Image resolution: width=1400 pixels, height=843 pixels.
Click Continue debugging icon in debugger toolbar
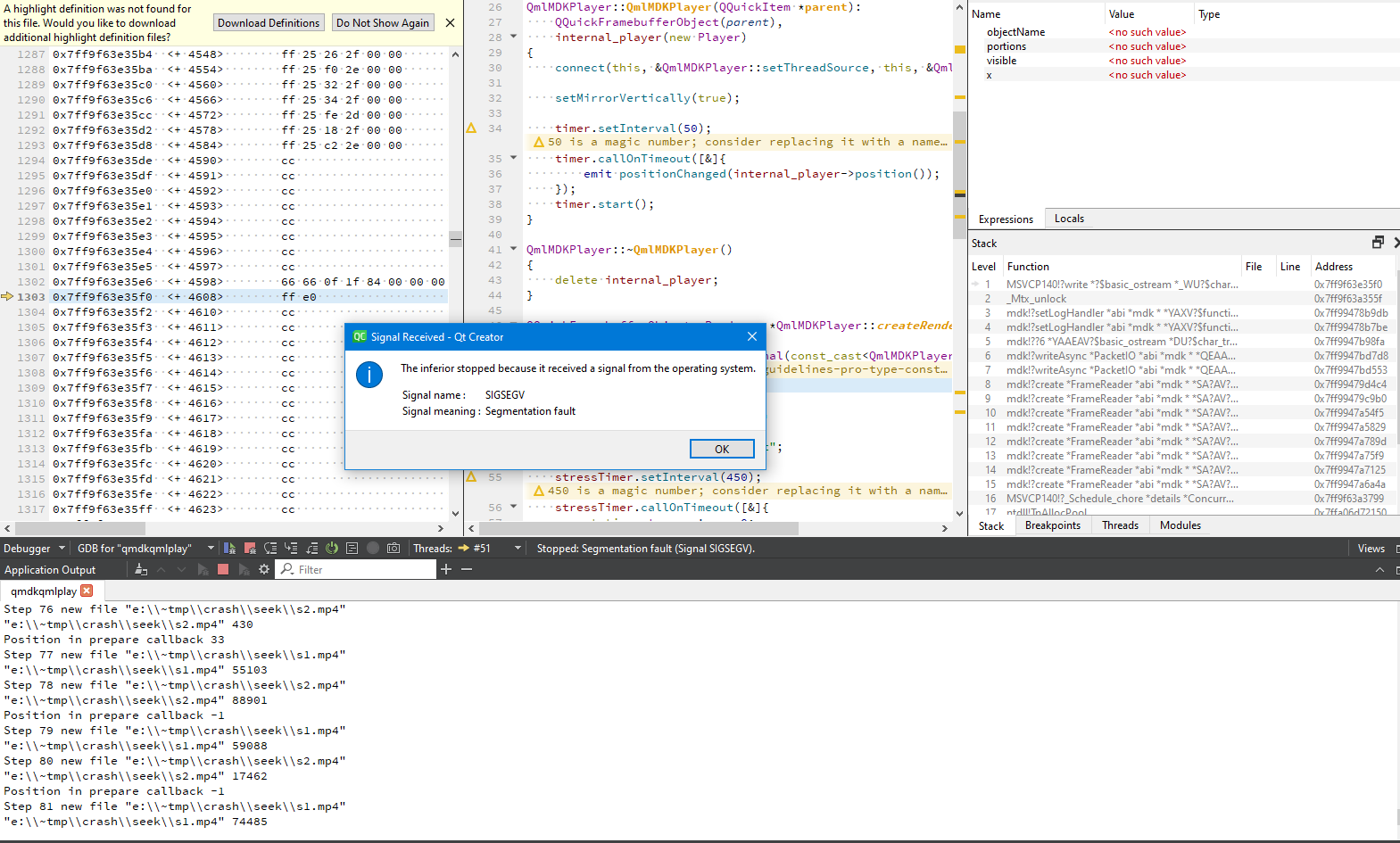(229, 548)
